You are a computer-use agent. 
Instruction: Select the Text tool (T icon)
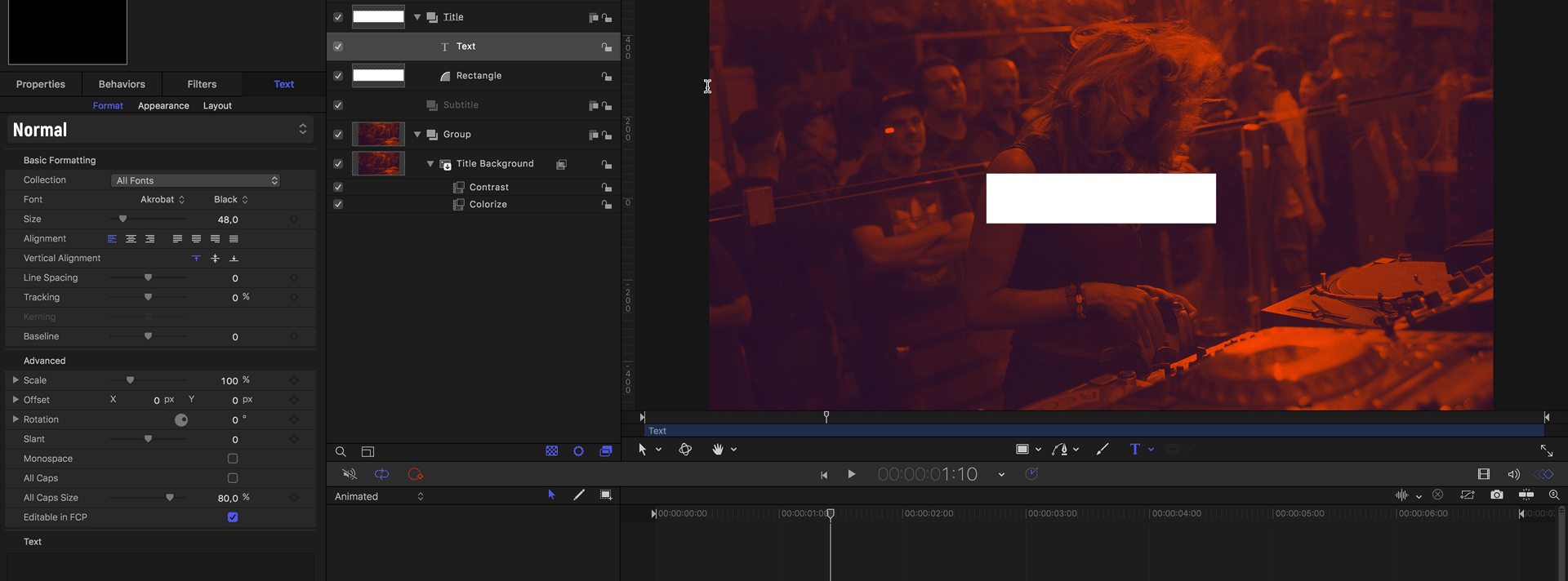tap(1134, 449)
